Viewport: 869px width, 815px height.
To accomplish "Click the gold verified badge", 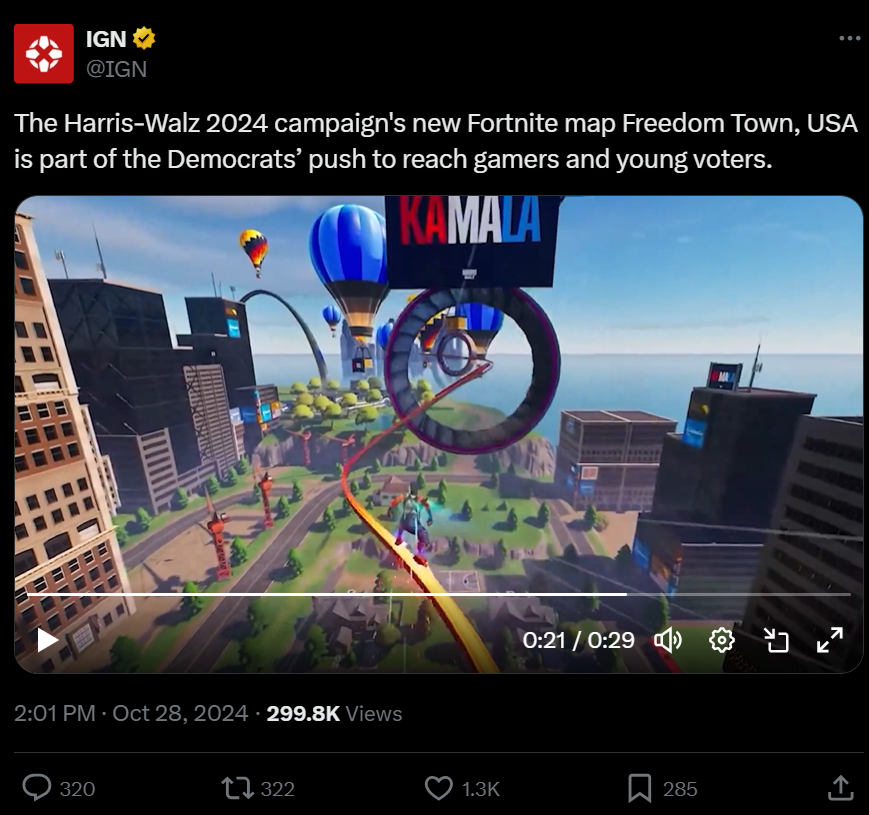I will coord(144,38).
